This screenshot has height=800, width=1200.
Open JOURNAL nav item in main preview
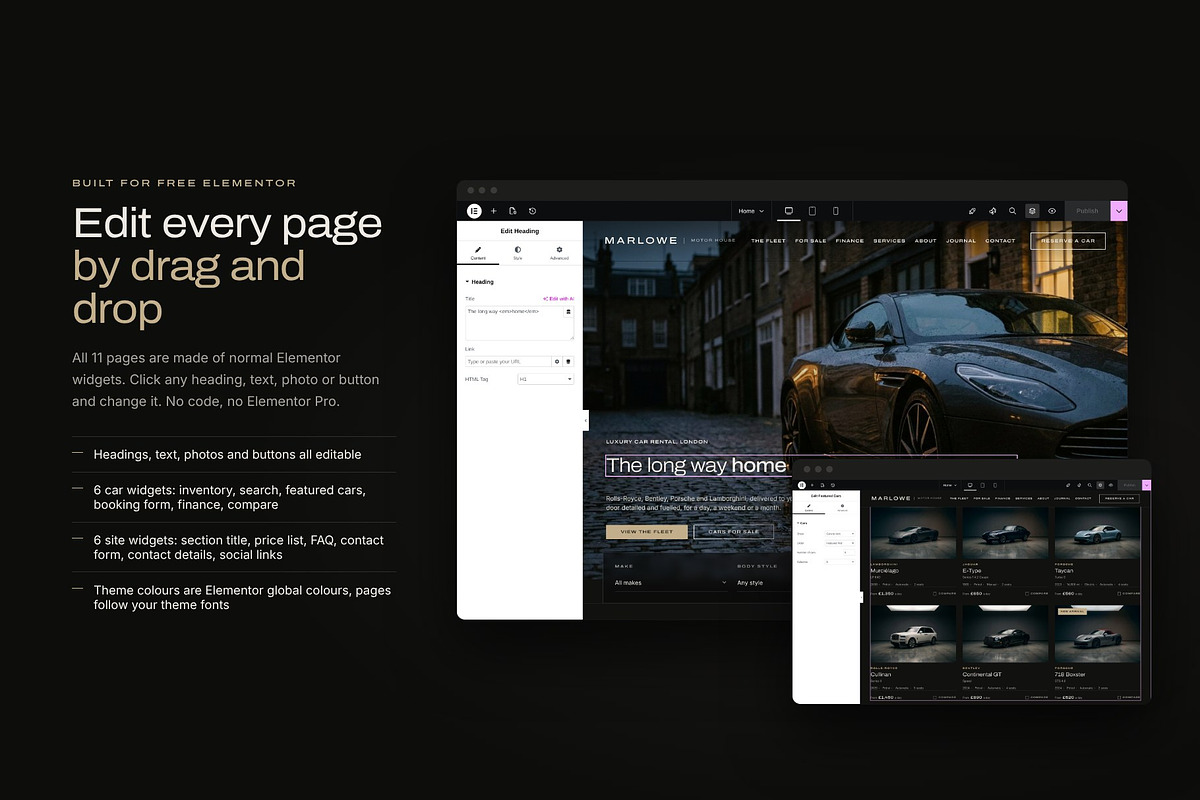click(x=961, y=241)
